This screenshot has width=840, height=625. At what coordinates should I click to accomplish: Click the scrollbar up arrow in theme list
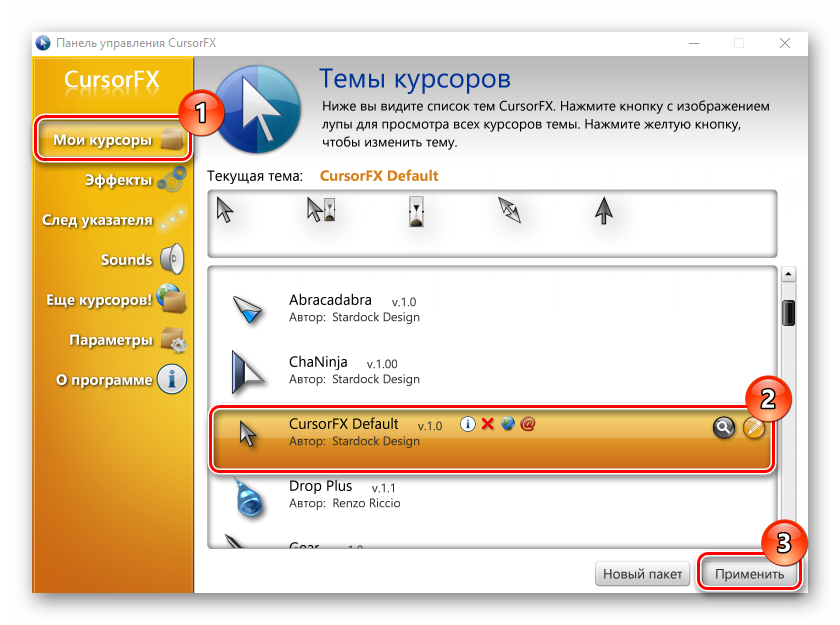pos(788,275)
